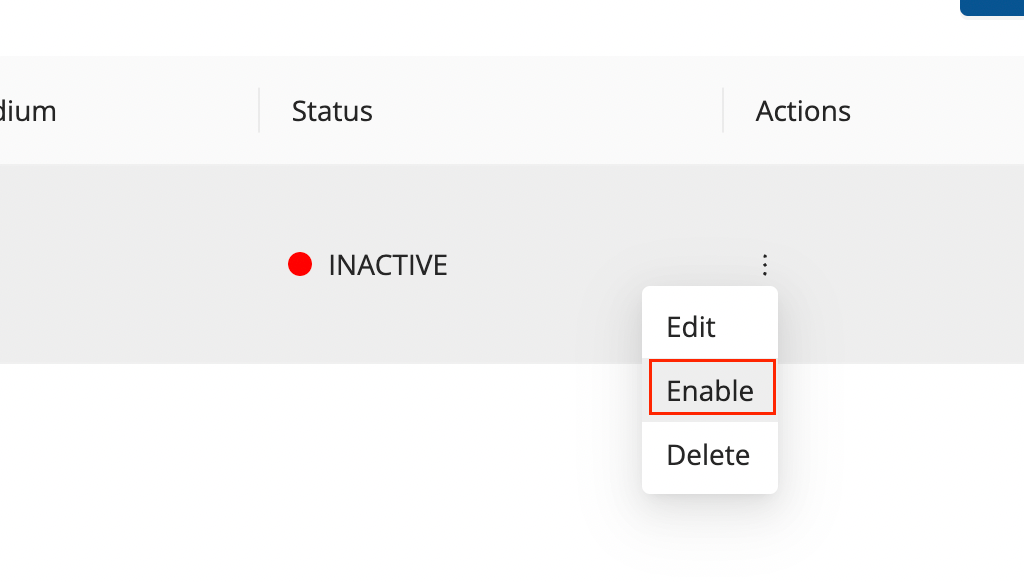
Task: Select Enable in the actions menu
Action: tap(711, 390)
